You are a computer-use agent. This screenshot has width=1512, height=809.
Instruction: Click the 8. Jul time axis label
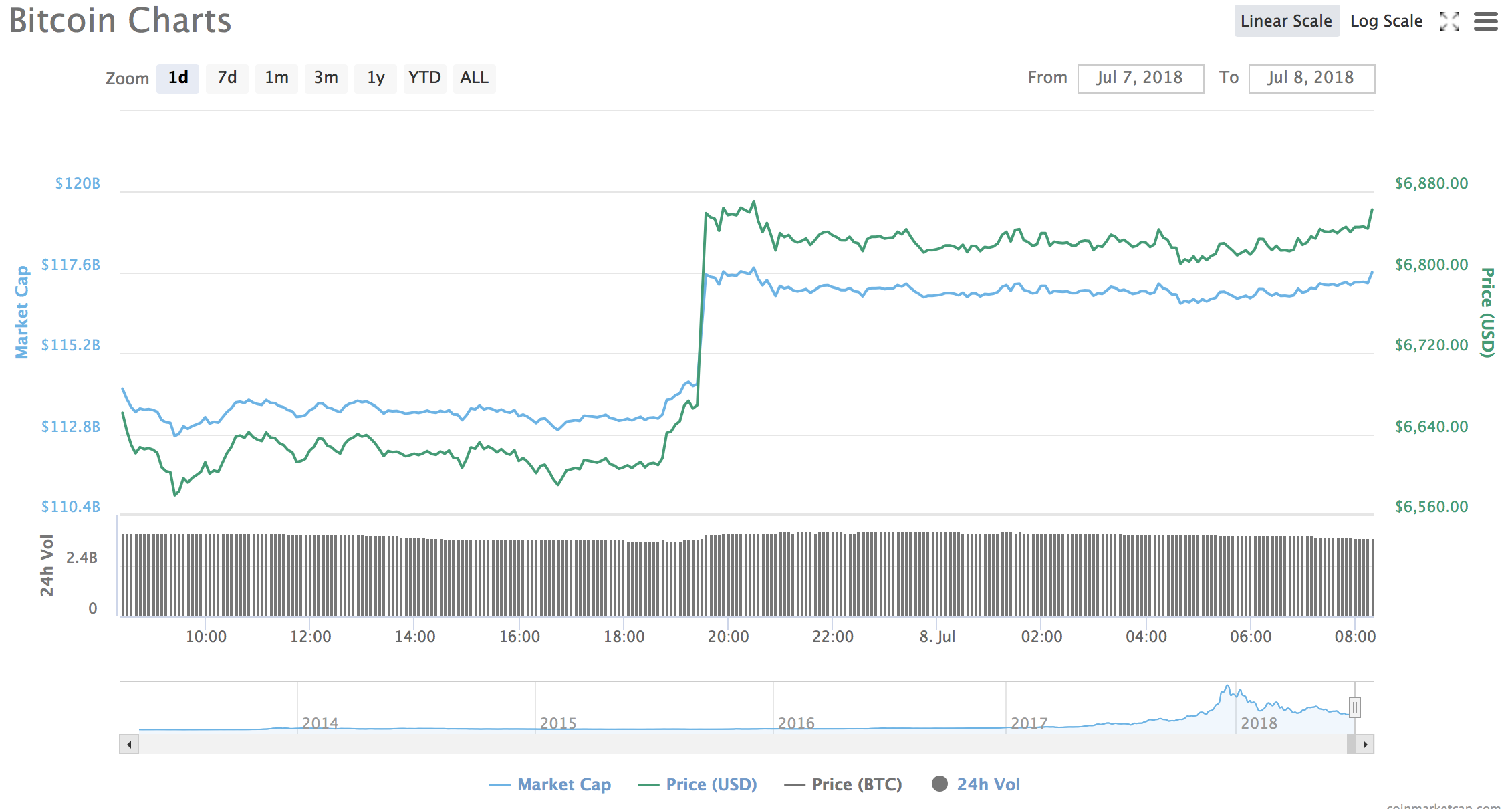pos(937,637)
